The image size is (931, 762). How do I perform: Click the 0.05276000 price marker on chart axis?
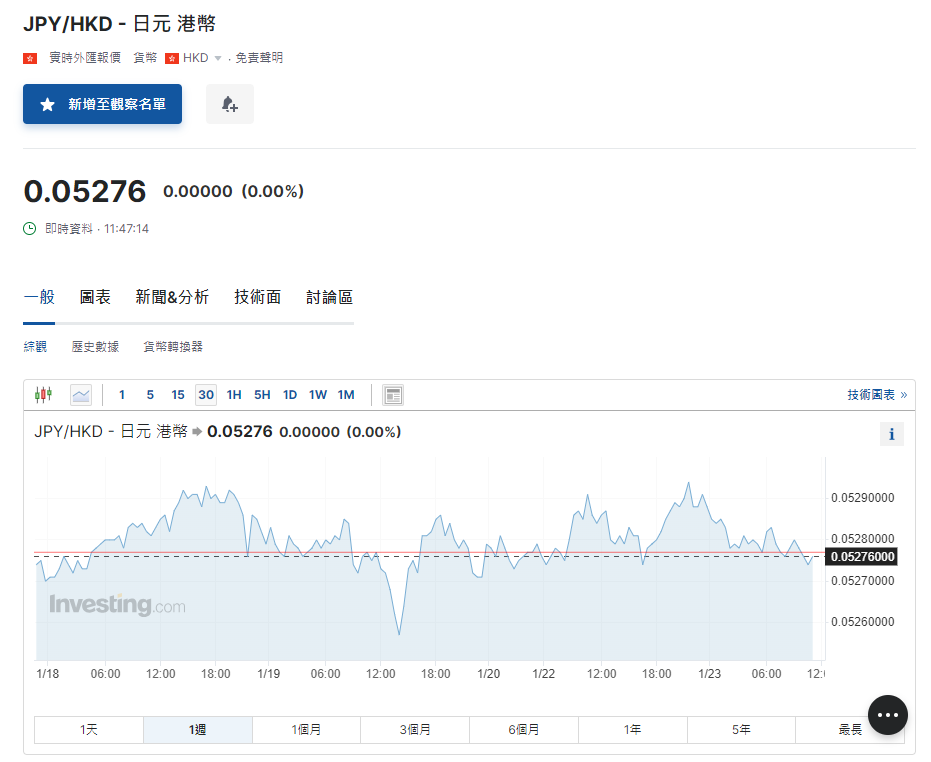pos(861,557)
